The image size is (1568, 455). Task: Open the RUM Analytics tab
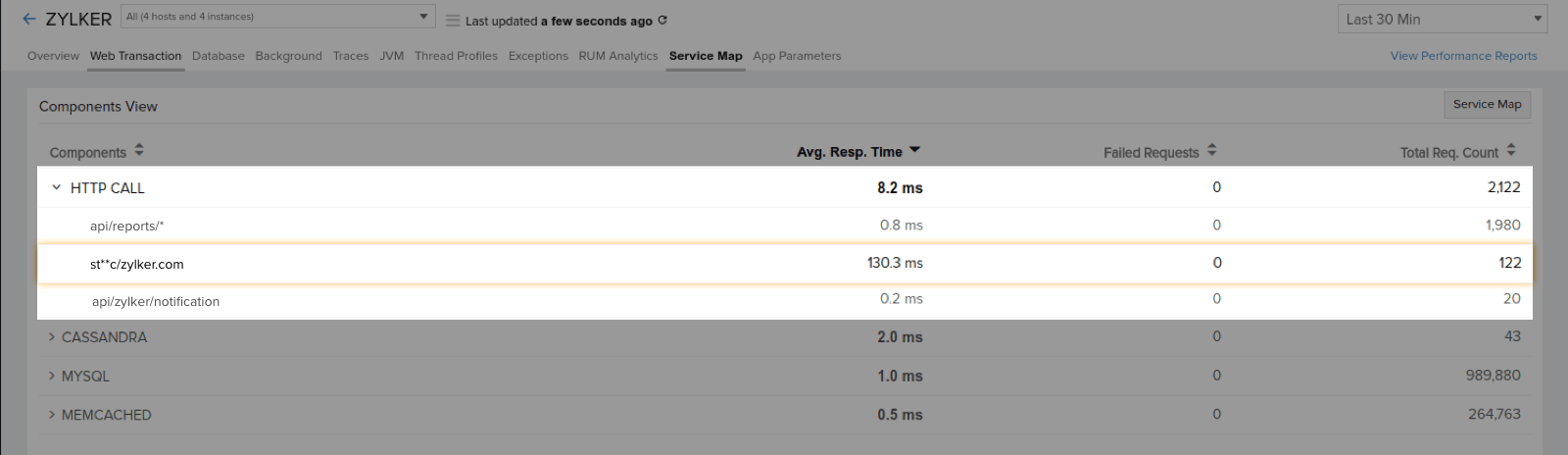[x=618, y=56]
